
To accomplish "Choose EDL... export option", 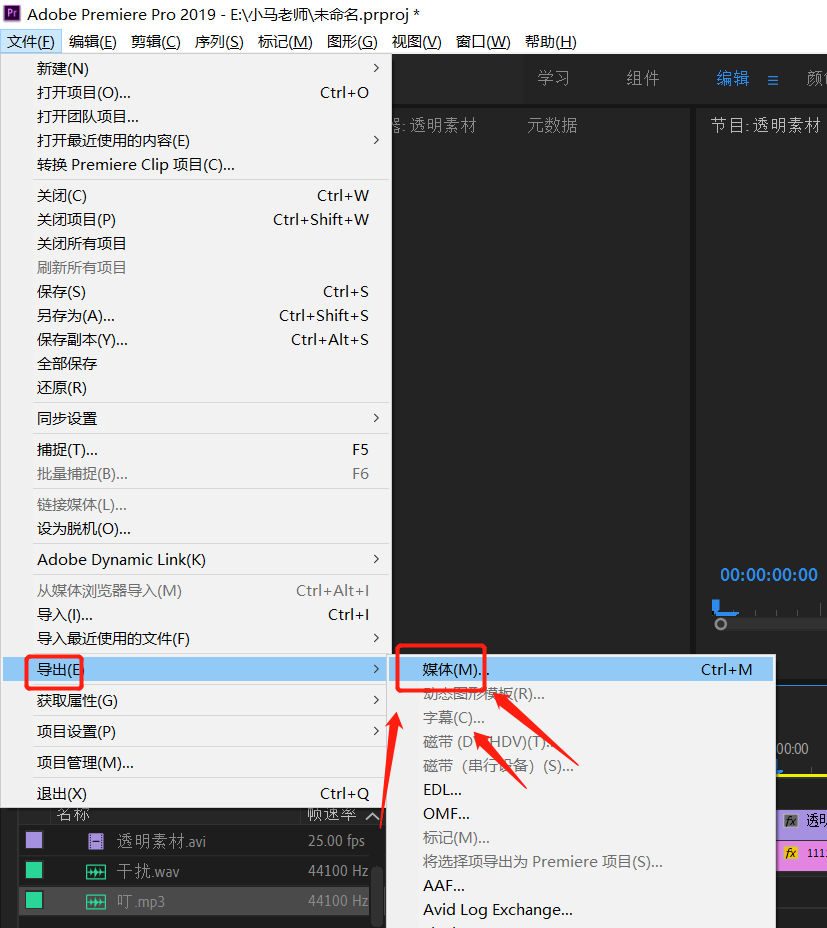I will pyautogui.click(x=581, y=790).
